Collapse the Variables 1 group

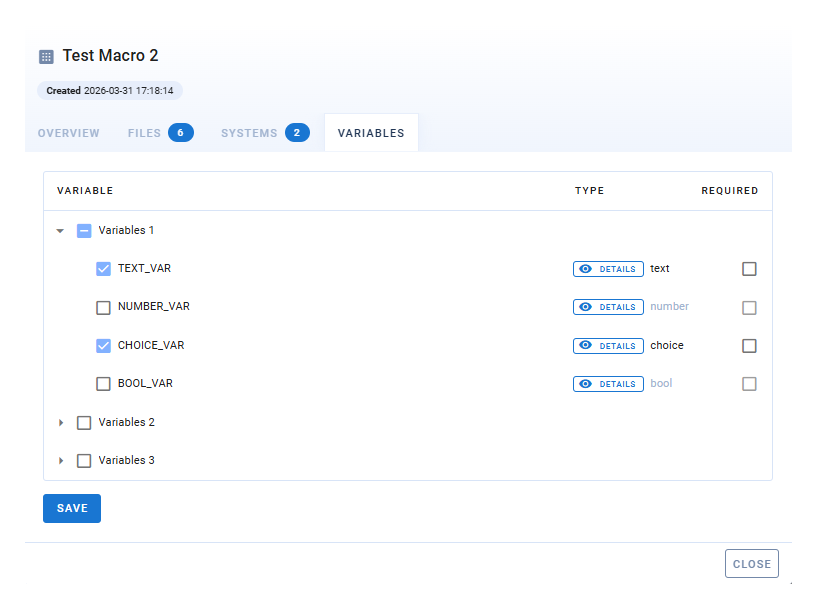point(61,231)
